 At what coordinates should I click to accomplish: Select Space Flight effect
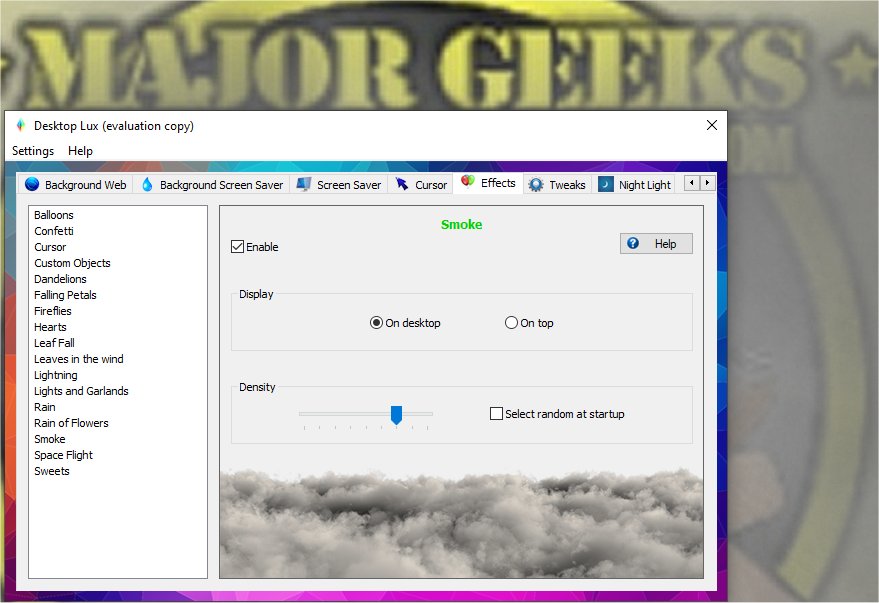coord(63,455)
